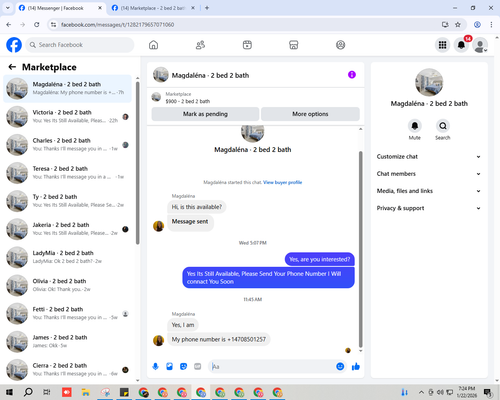This screenshot has width=500, height=400.
Task: Open the Windows Start menu
Action: point(9,392)
